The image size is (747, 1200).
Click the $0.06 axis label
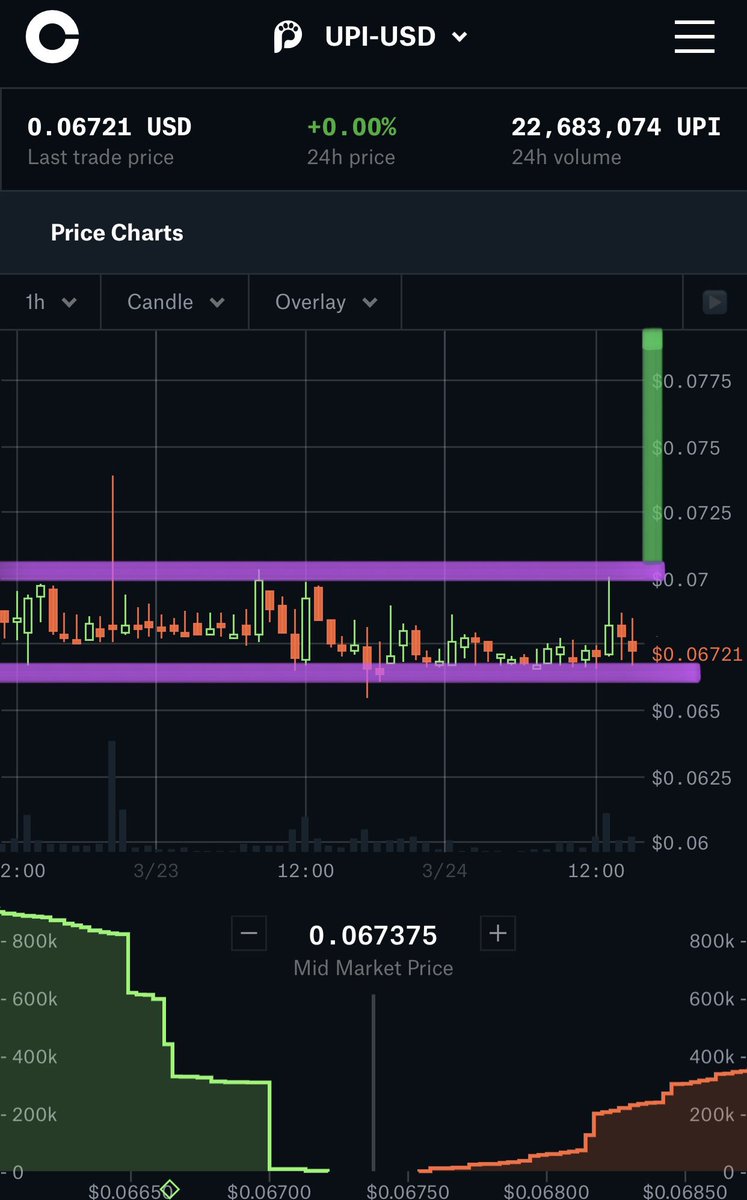(x=680, y=843)
